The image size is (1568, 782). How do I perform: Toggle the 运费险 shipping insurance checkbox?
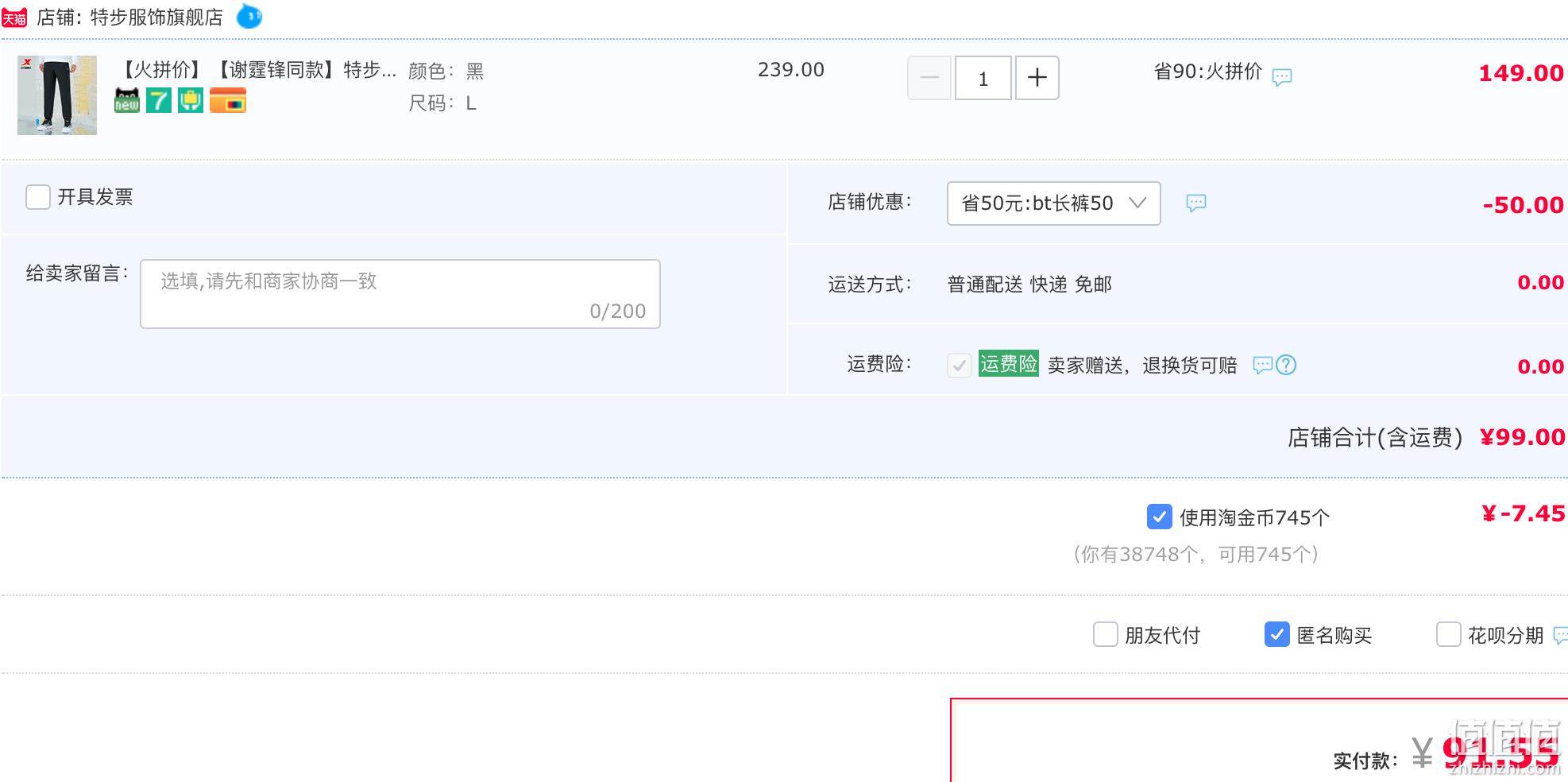point(960,366)
